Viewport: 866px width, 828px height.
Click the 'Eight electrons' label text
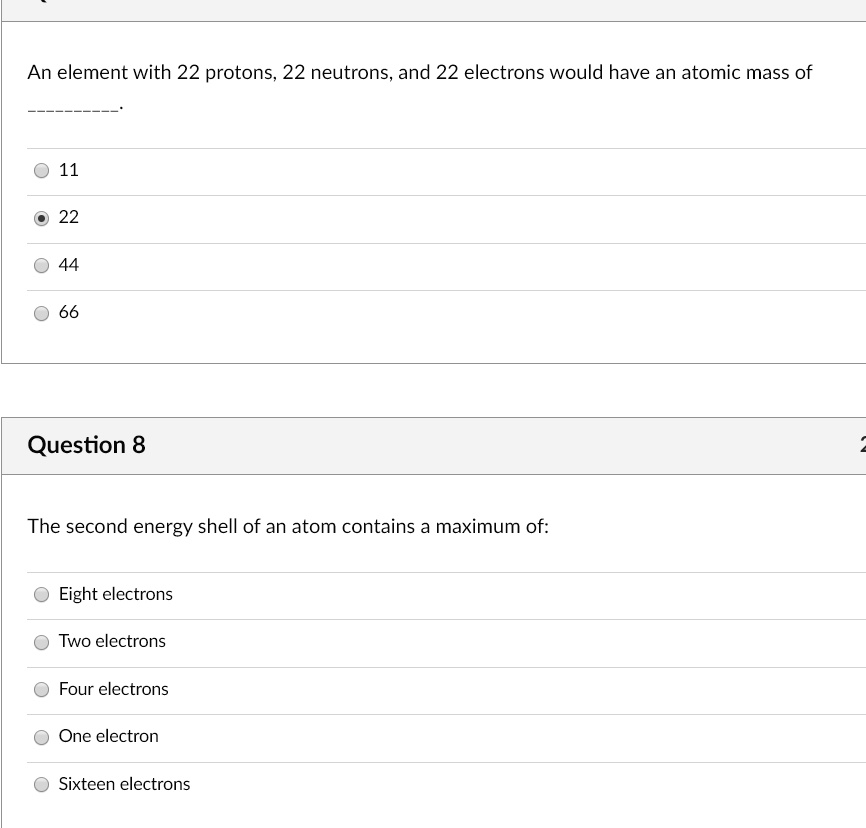pos(115,593)
